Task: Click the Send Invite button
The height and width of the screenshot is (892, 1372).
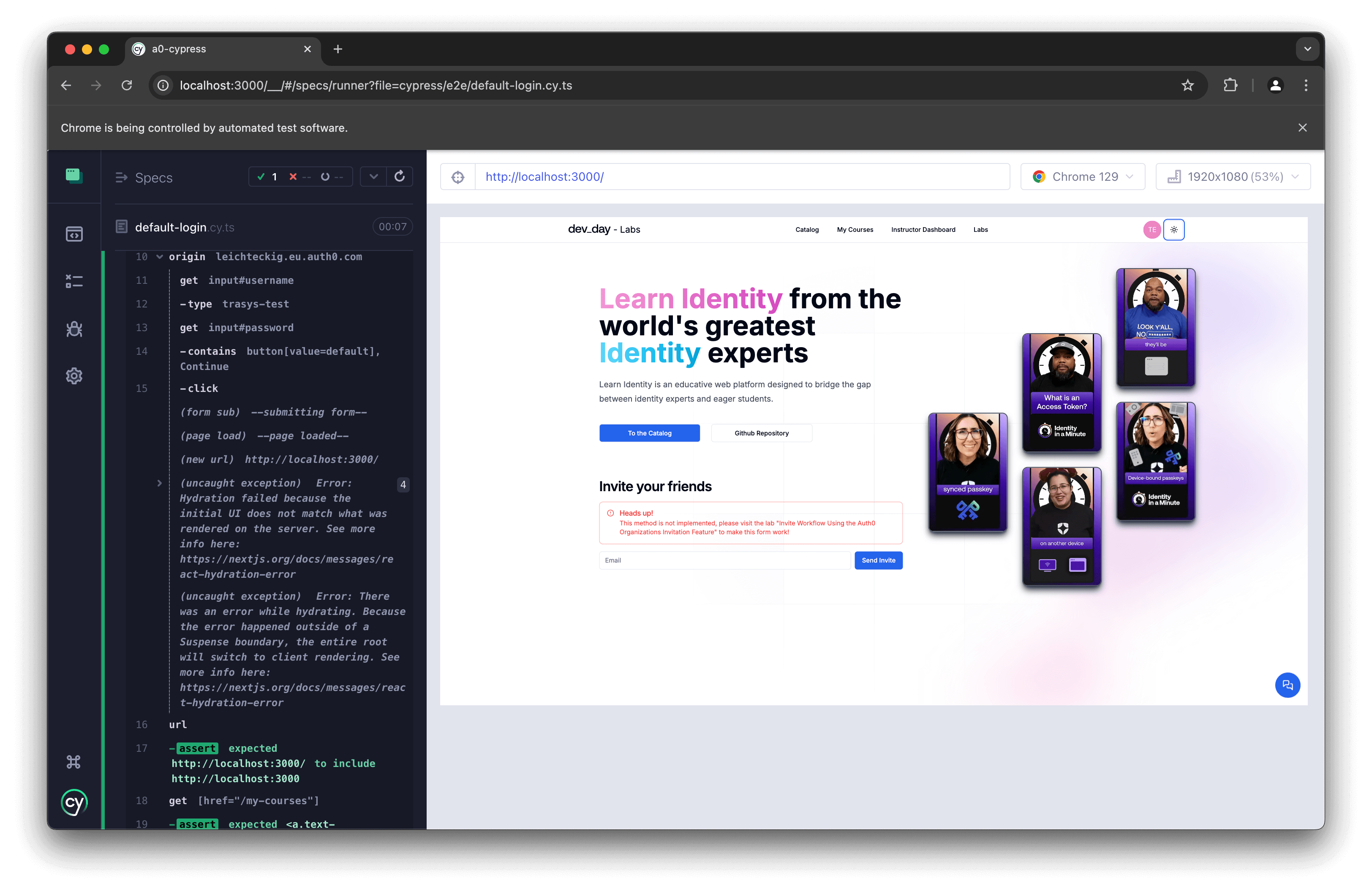Action: (x=878, y=560)
